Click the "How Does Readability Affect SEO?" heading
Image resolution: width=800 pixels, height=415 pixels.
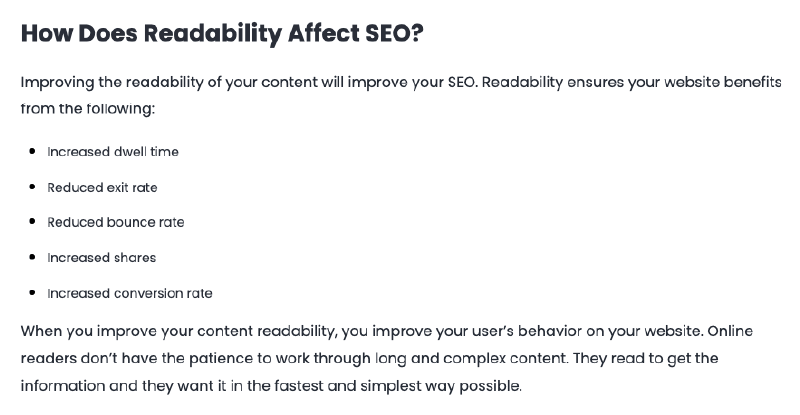[x=221, y=32]
